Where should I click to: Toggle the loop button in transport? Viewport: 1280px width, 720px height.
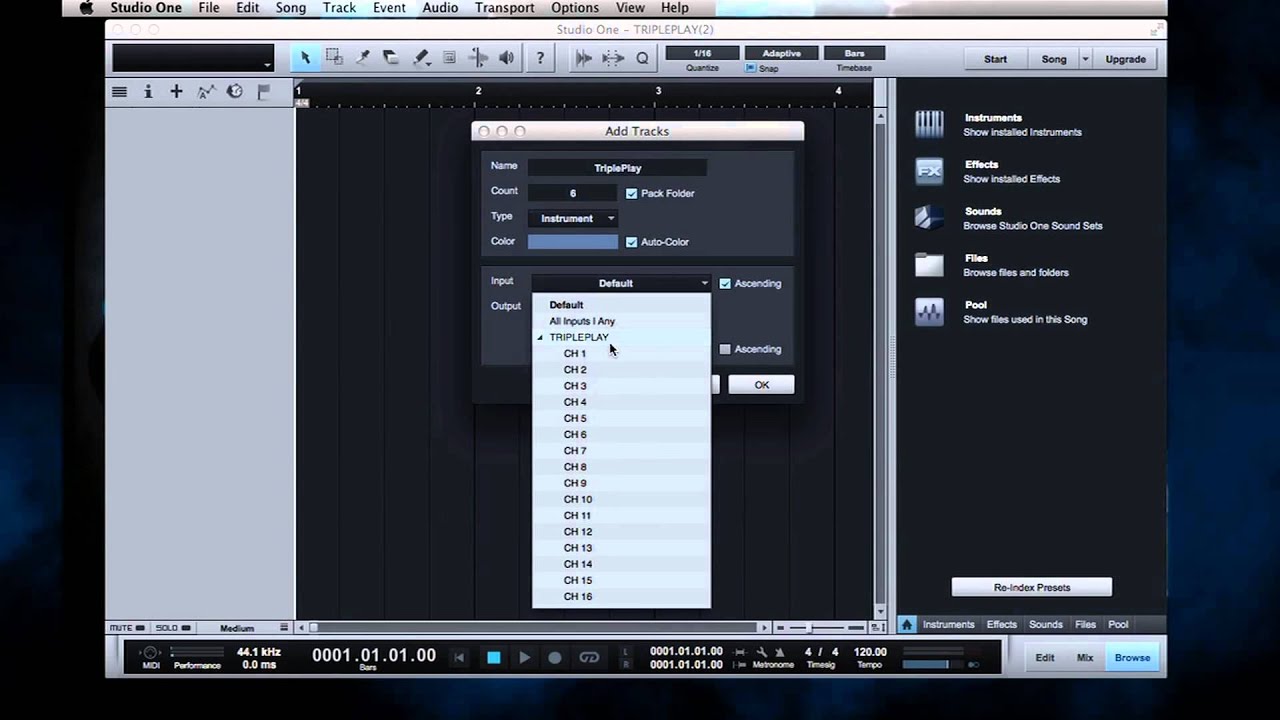click(x=589, y=657)
